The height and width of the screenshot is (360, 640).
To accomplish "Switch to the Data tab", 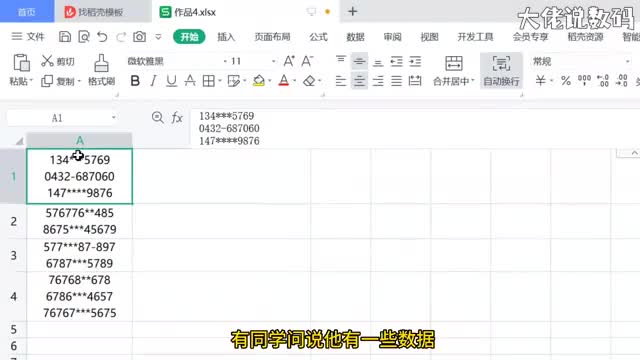I will [356, 37].
